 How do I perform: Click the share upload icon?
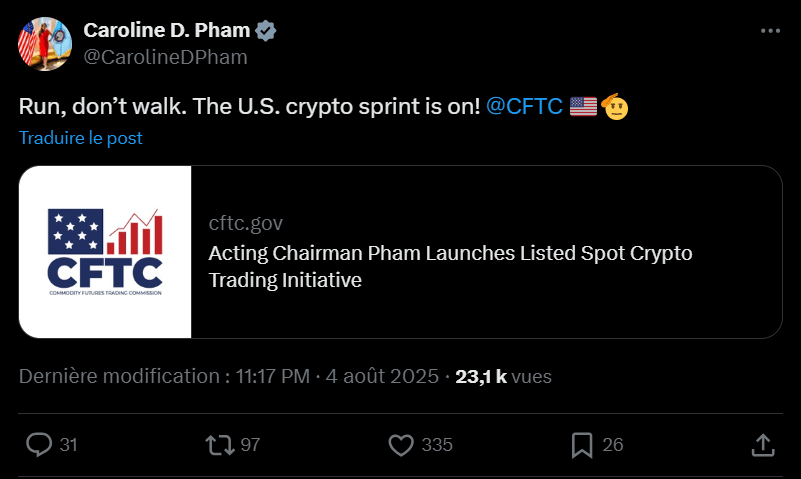pos(761,444)
